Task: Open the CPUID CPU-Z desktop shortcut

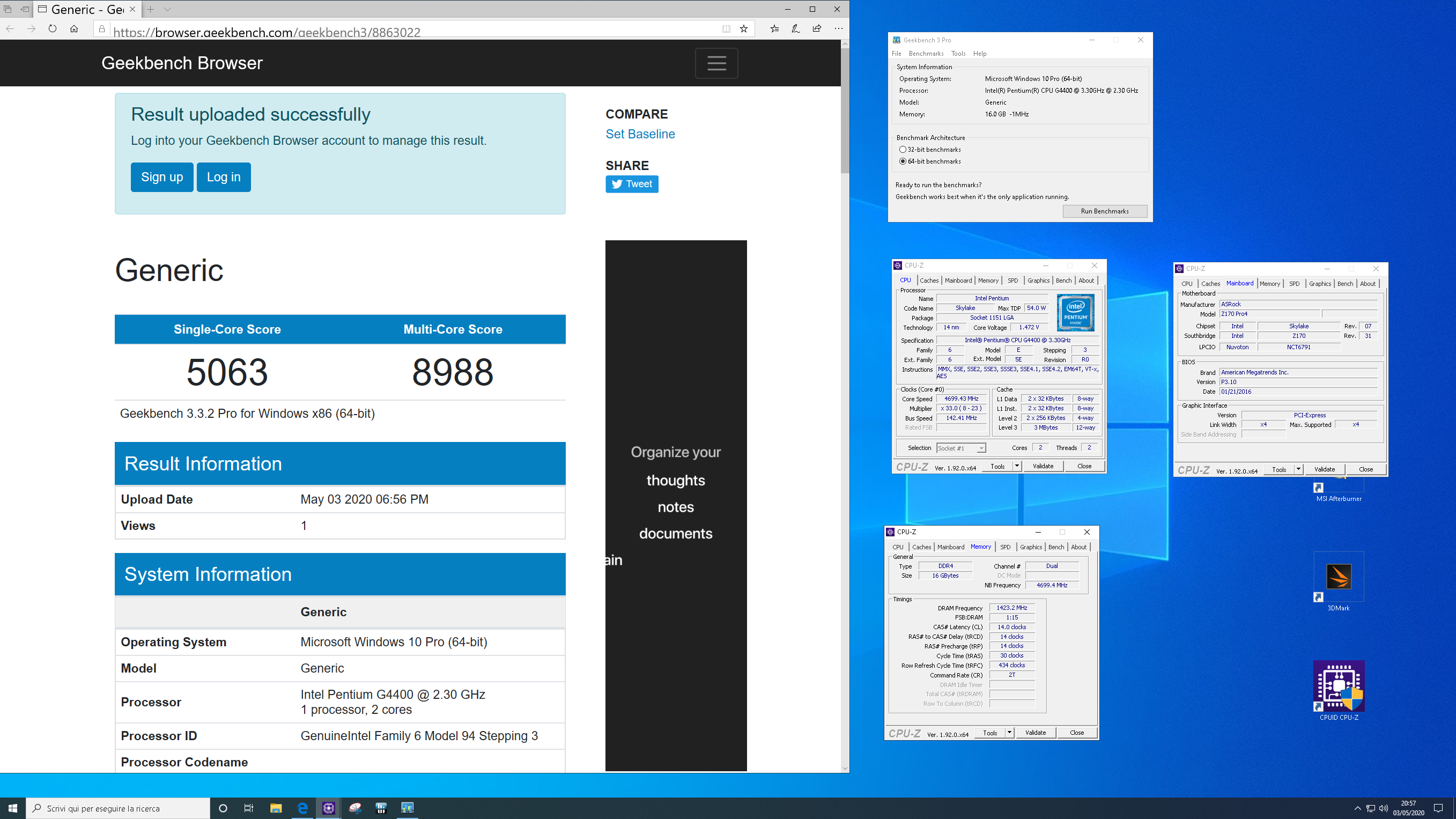Action: tap(1339, 691)
